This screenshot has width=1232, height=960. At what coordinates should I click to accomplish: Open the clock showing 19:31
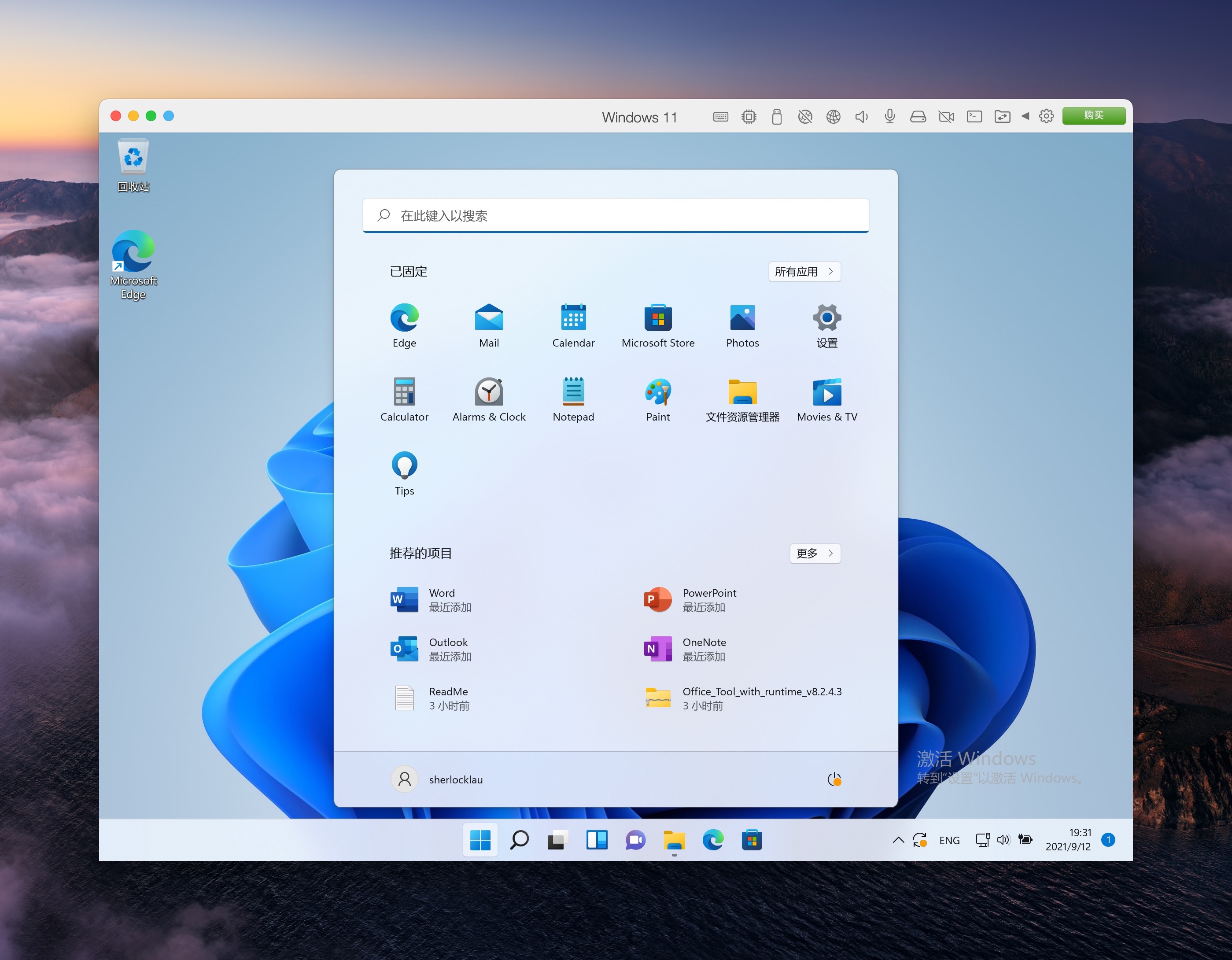[1068, 840]
